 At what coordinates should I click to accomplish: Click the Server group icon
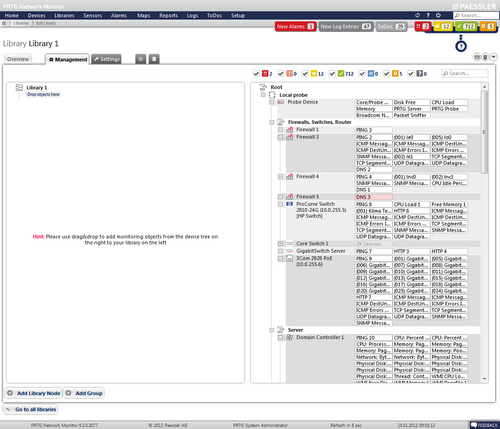point(281,330)
